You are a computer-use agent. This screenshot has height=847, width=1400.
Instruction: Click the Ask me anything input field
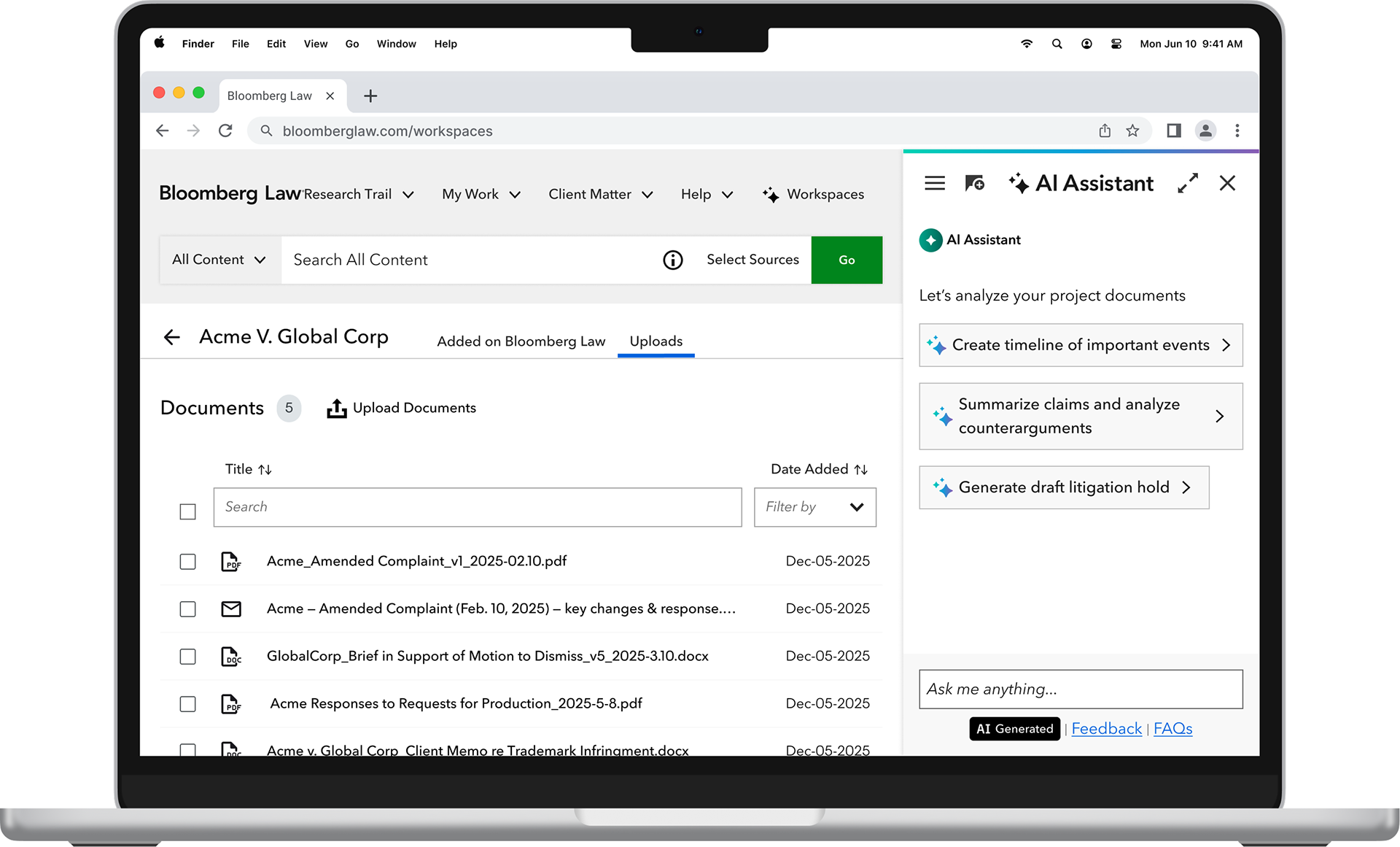(x=1081, y=689)
